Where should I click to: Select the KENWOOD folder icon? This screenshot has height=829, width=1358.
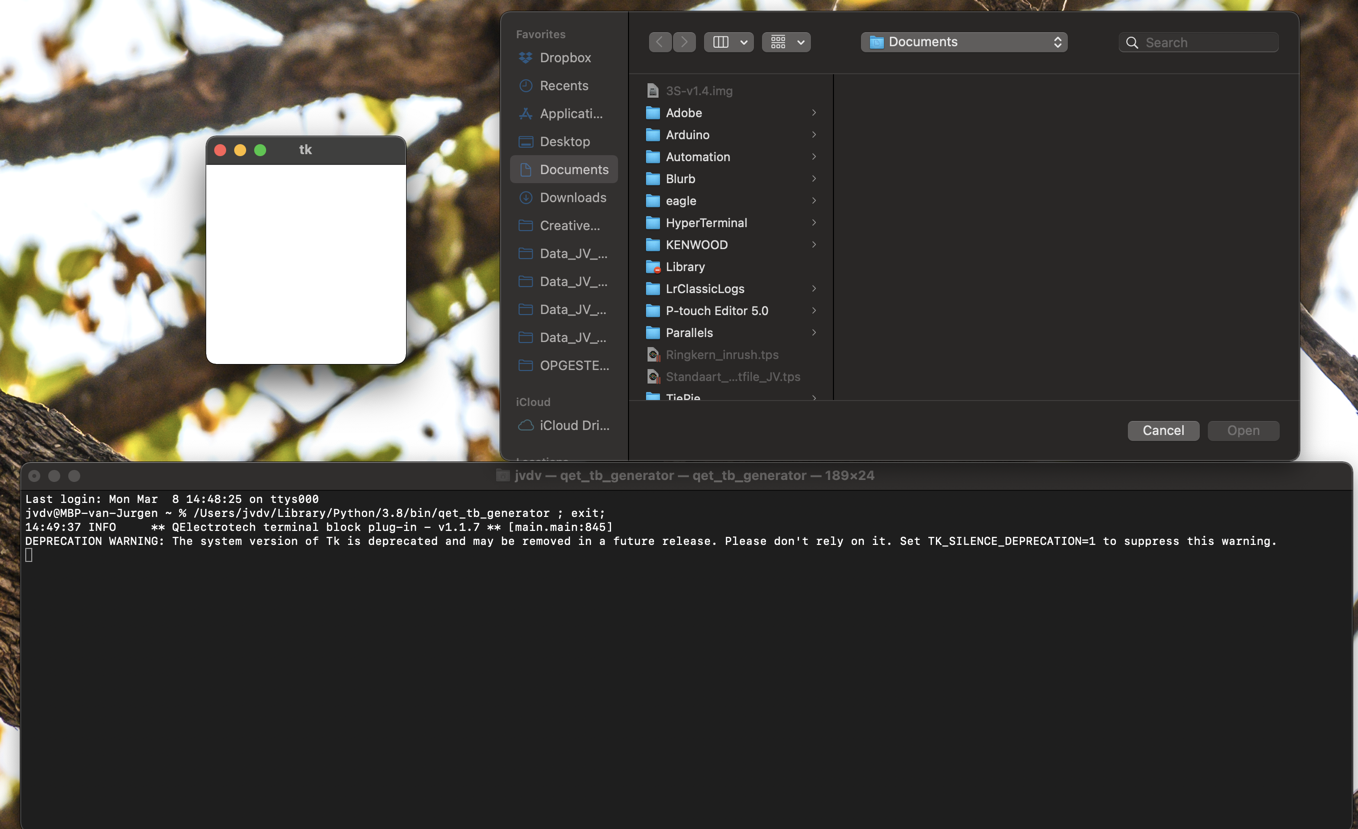(653, 245)
